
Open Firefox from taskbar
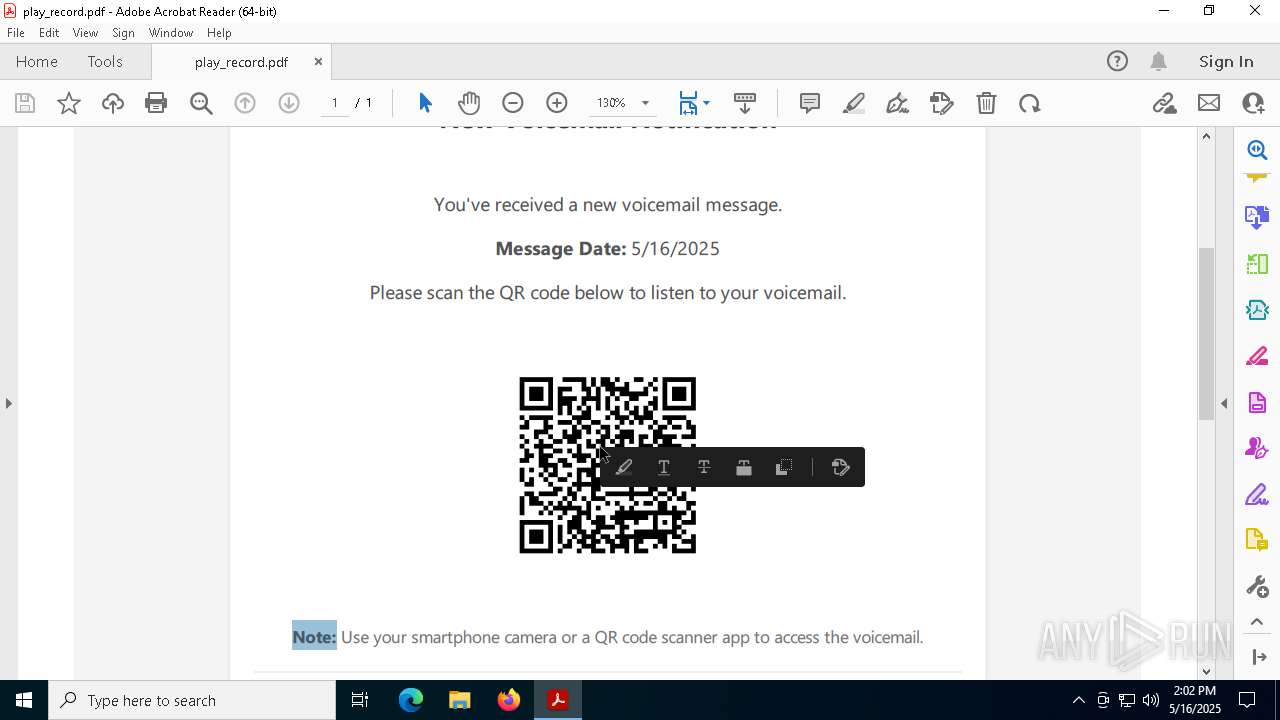pos(508,700)
